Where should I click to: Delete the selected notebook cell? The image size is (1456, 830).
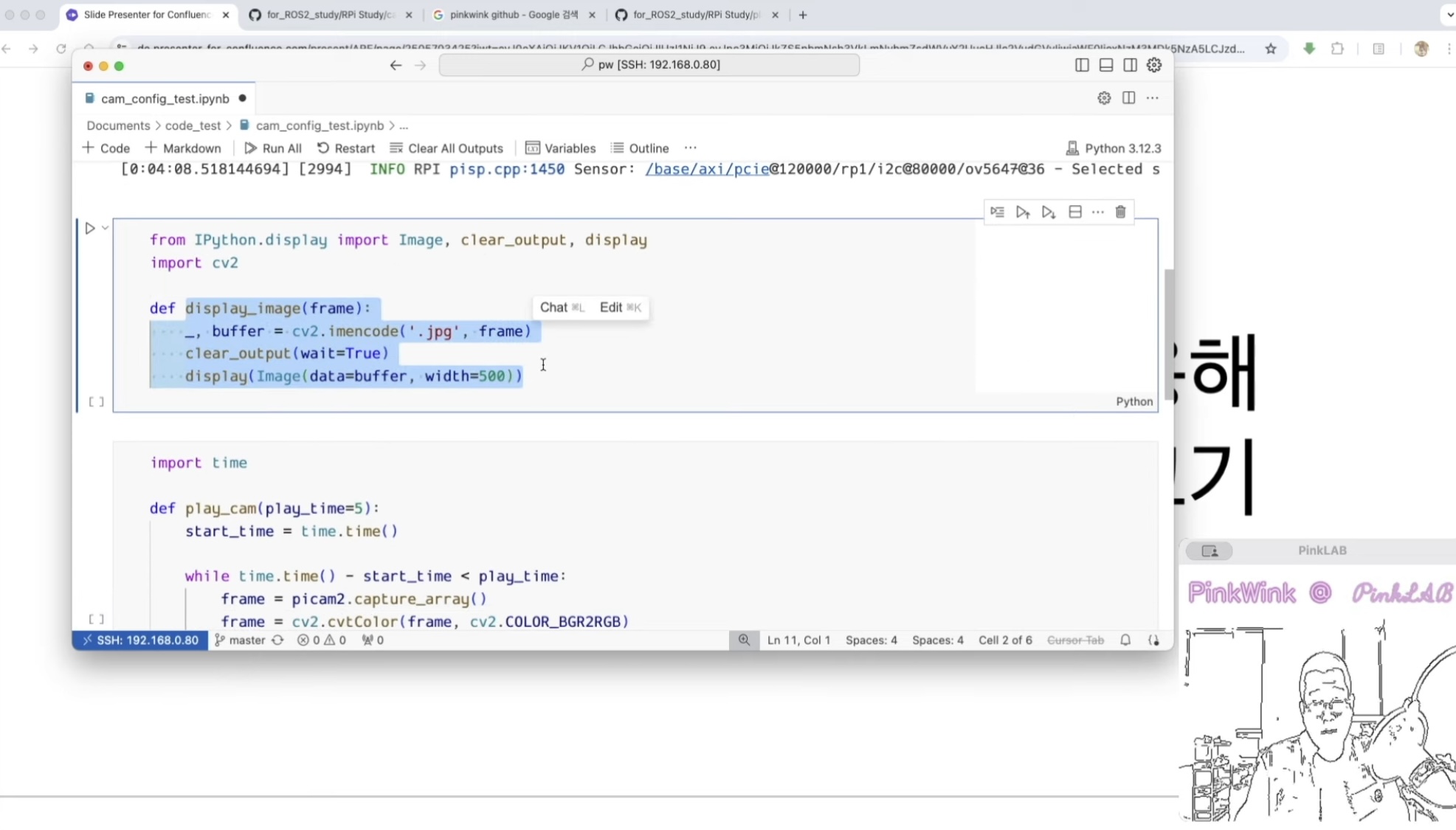pyautogui.click(x=1120, y=212)
